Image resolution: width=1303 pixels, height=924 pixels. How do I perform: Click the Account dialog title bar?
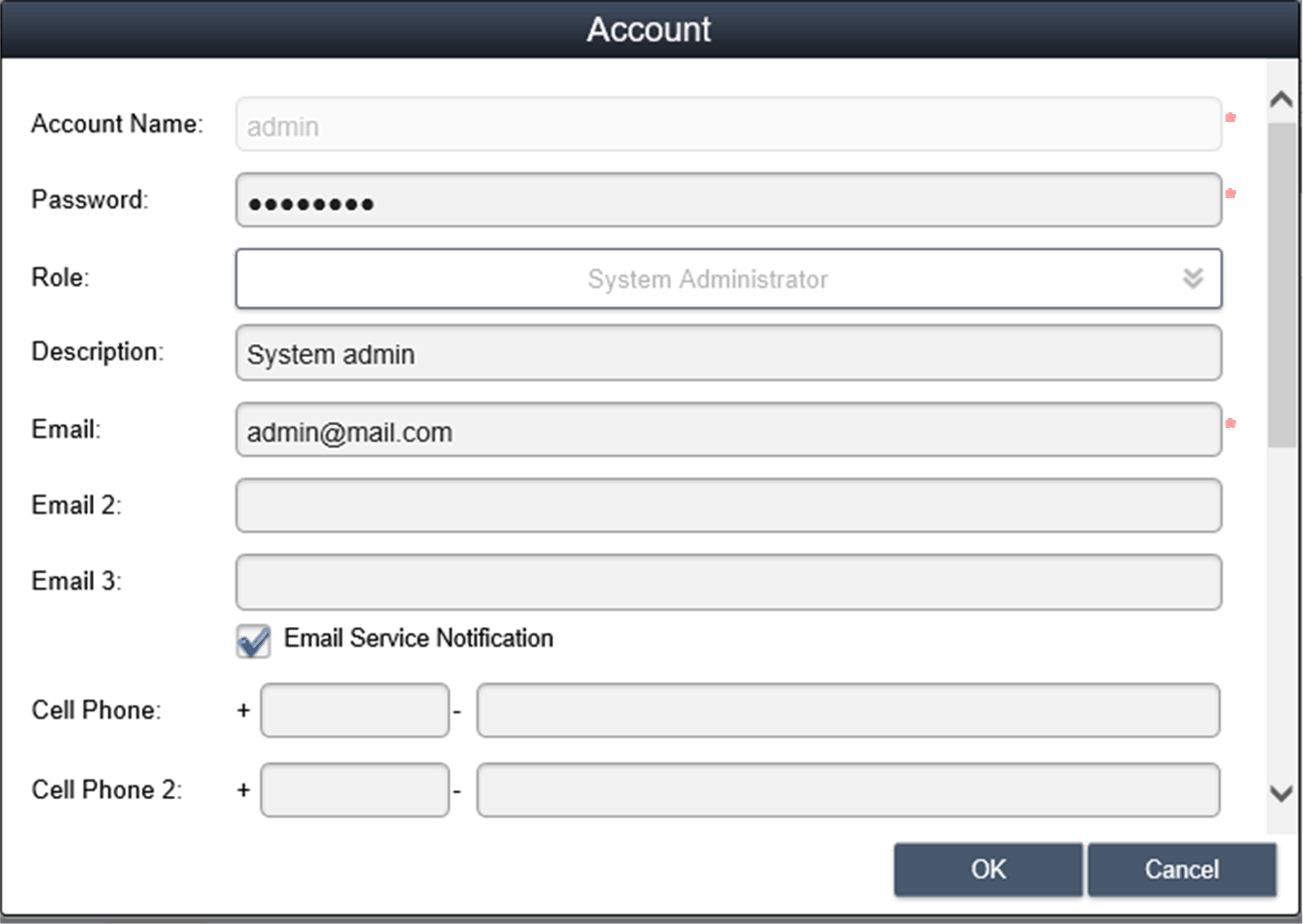click(x=649, y=29)
